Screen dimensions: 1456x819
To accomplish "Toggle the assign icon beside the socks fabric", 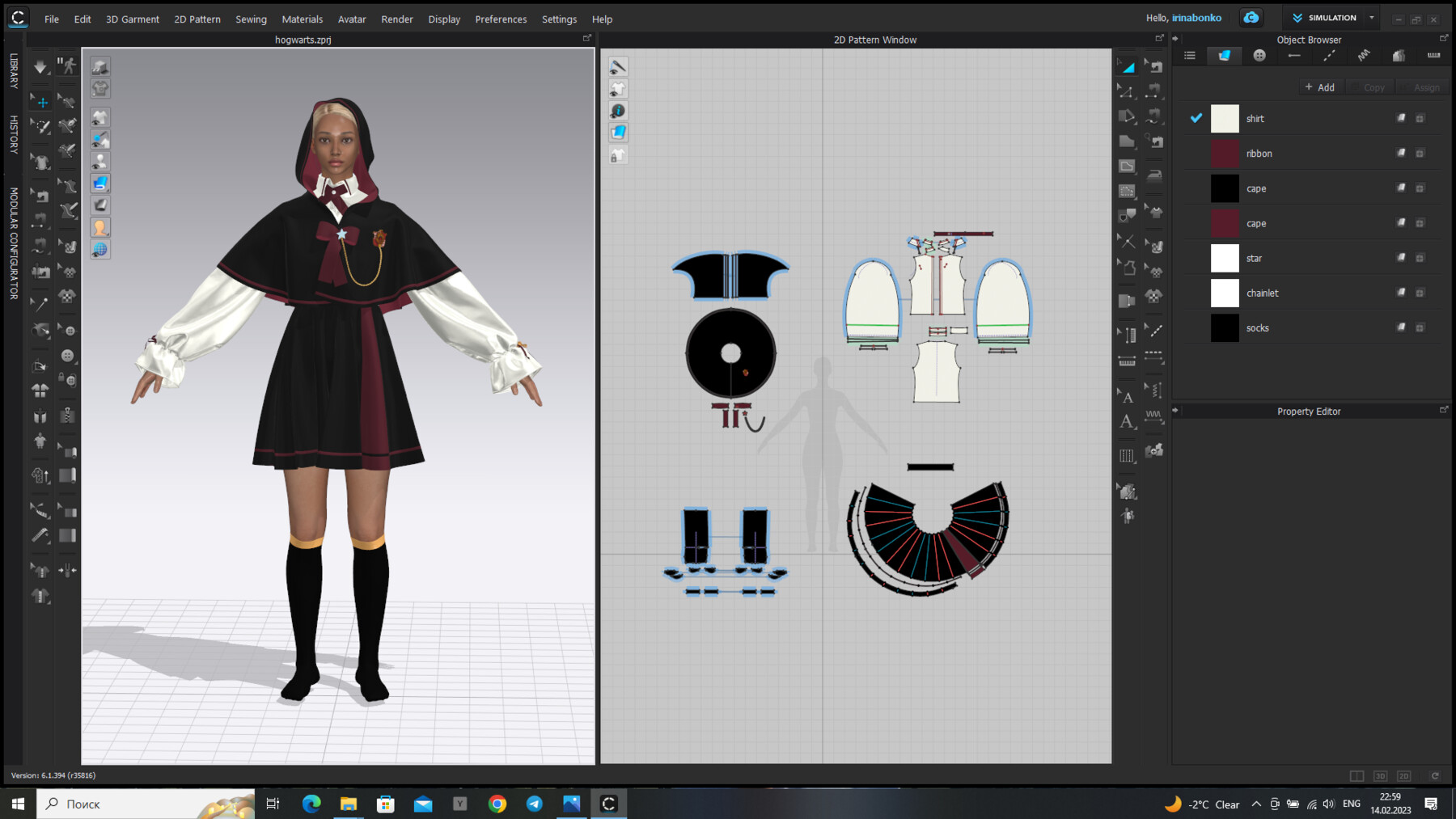I will [x=1420, y=327].
